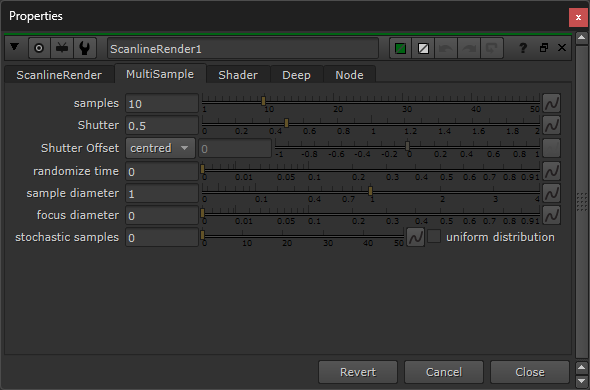590x390 pixels.
Task: Float the properties panel with the window icon
Action: tap(543, 48)
